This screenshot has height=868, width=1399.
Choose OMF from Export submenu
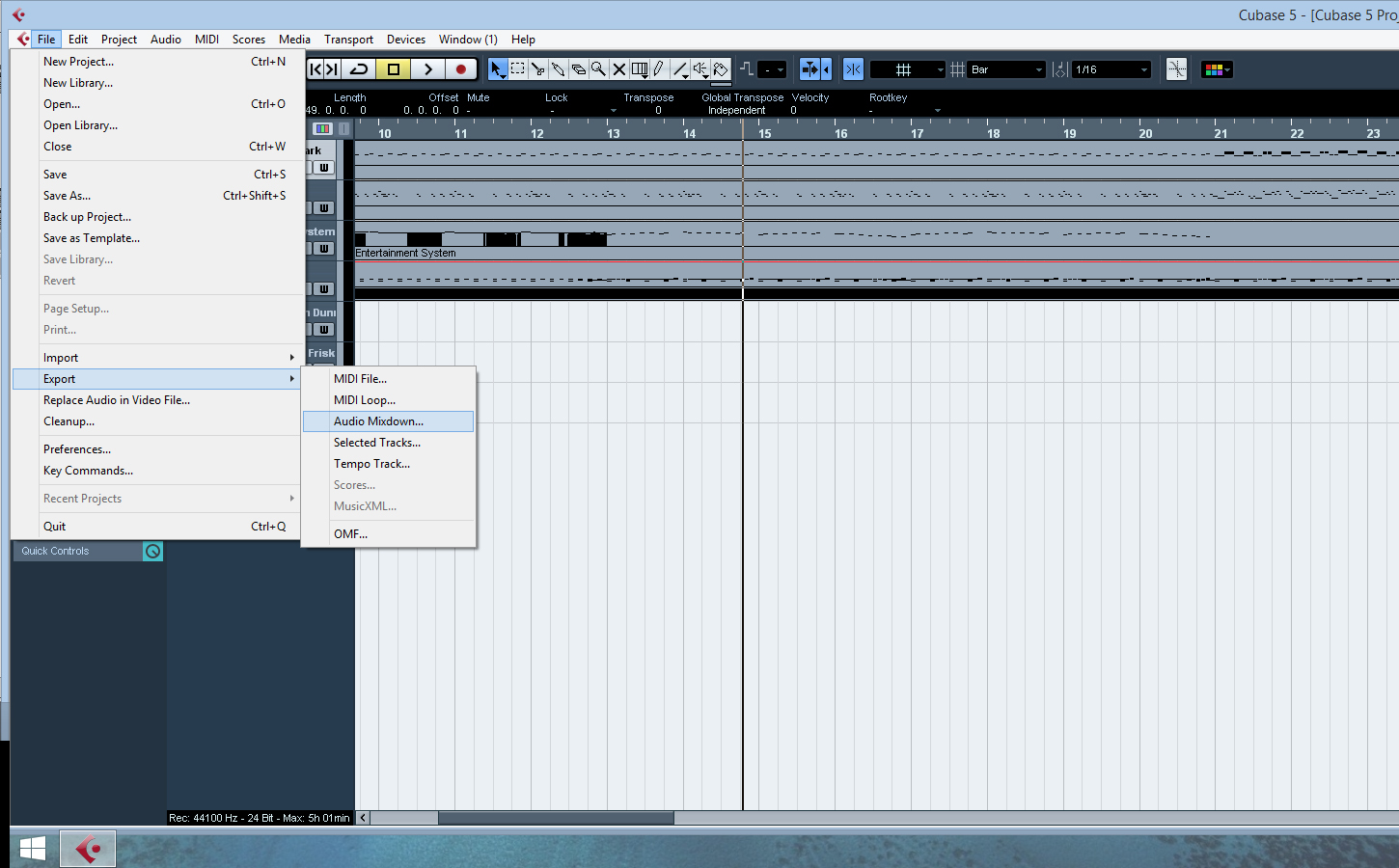[388, 534]
